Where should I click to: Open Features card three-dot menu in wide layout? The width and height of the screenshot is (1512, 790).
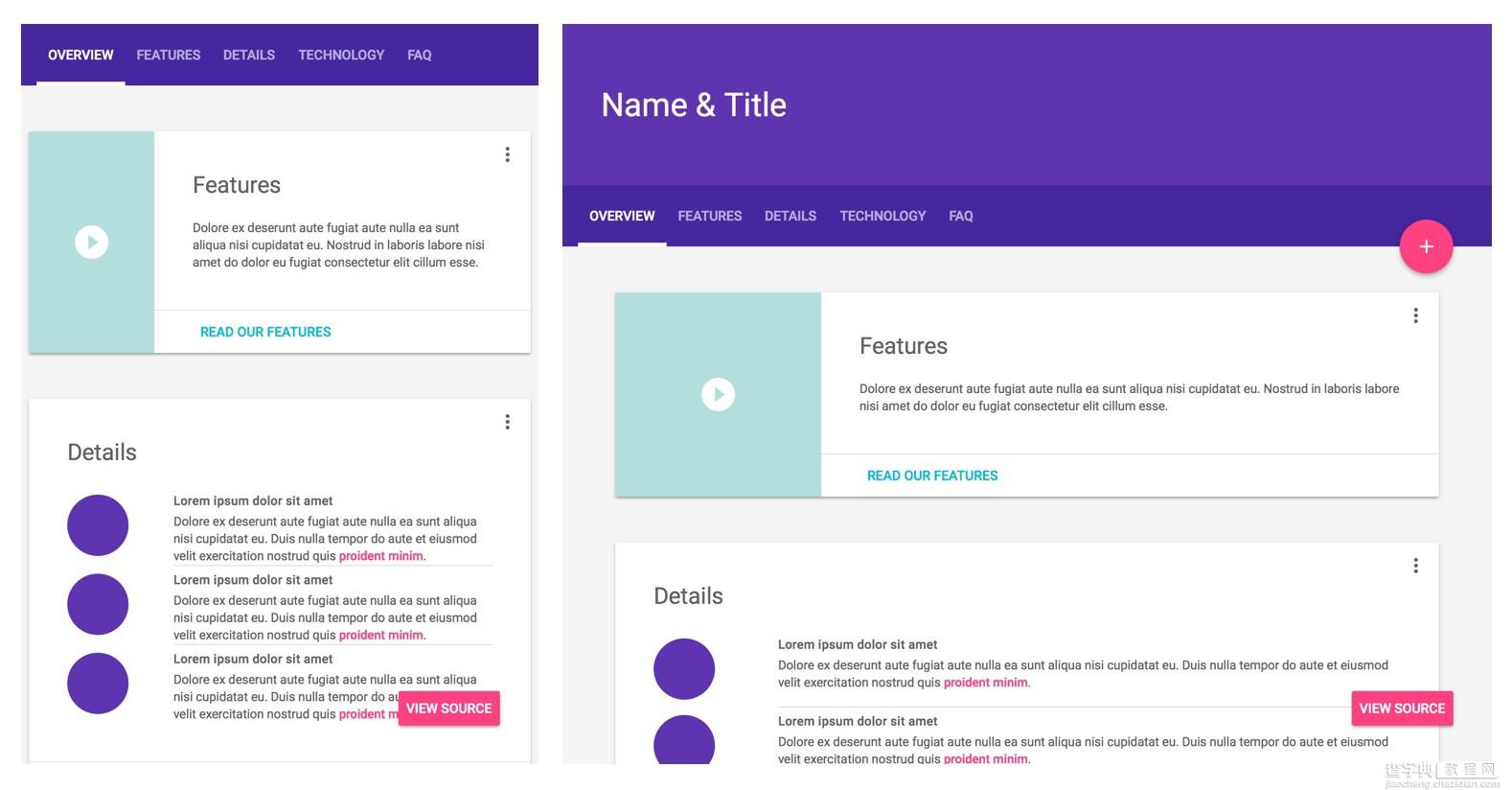click(1415, 315)
